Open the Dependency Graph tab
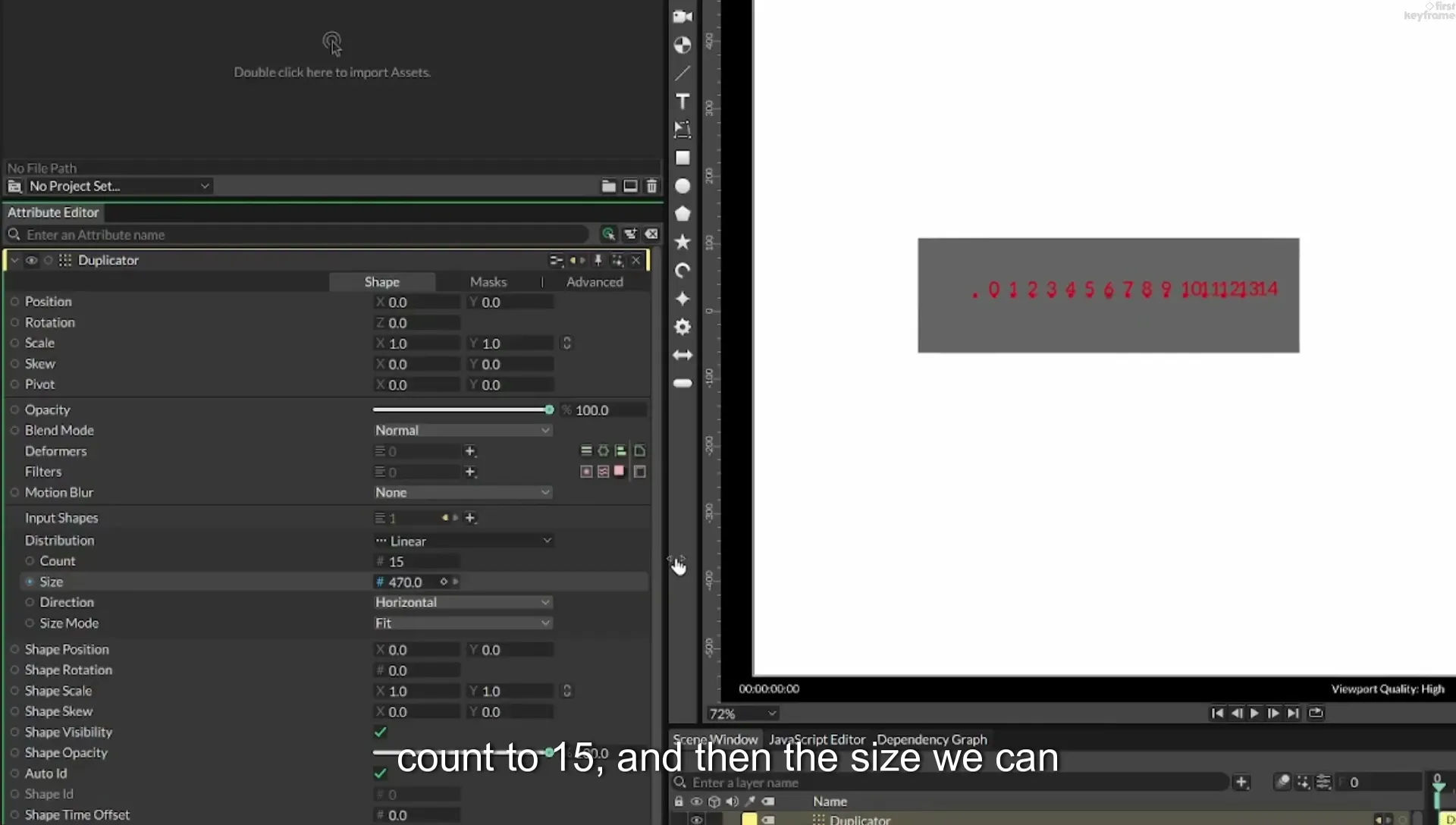 click(932, 739)
